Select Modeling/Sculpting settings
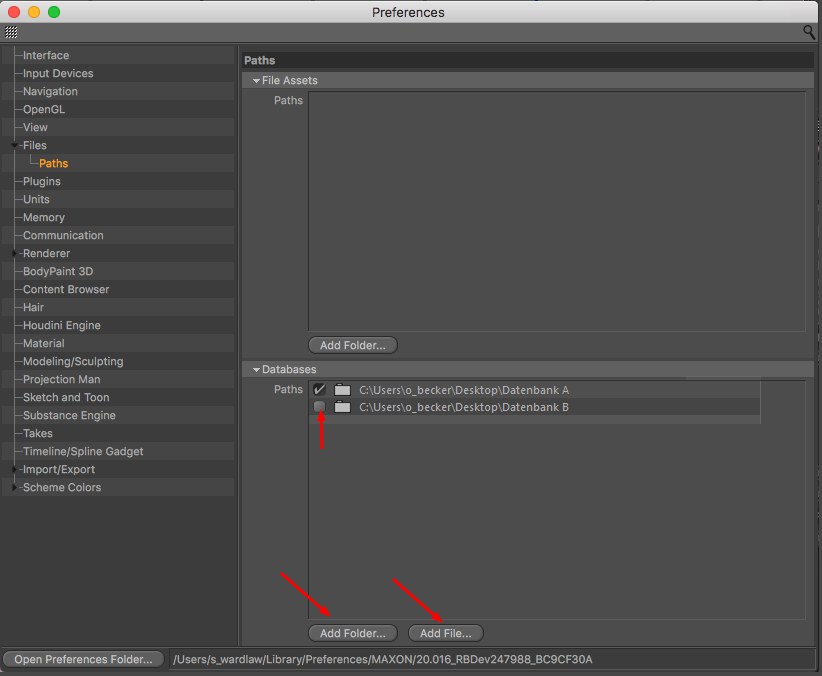The image size is (822, 676). [73, 361]
